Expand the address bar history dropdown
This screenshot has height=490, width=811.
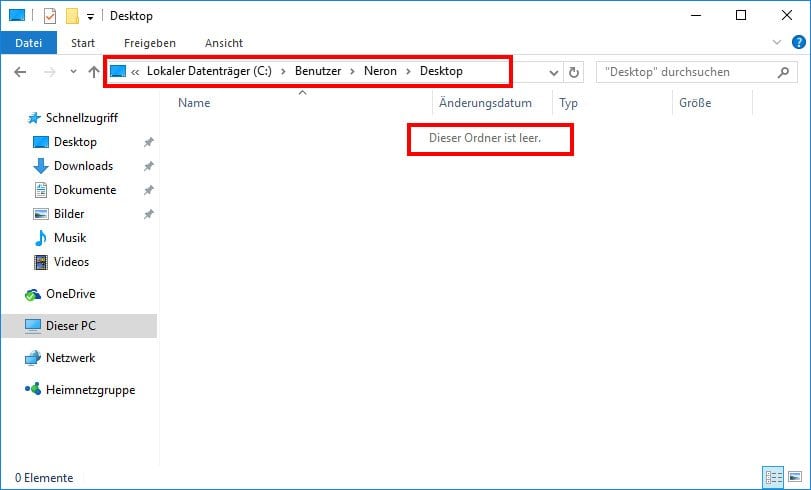555,72
